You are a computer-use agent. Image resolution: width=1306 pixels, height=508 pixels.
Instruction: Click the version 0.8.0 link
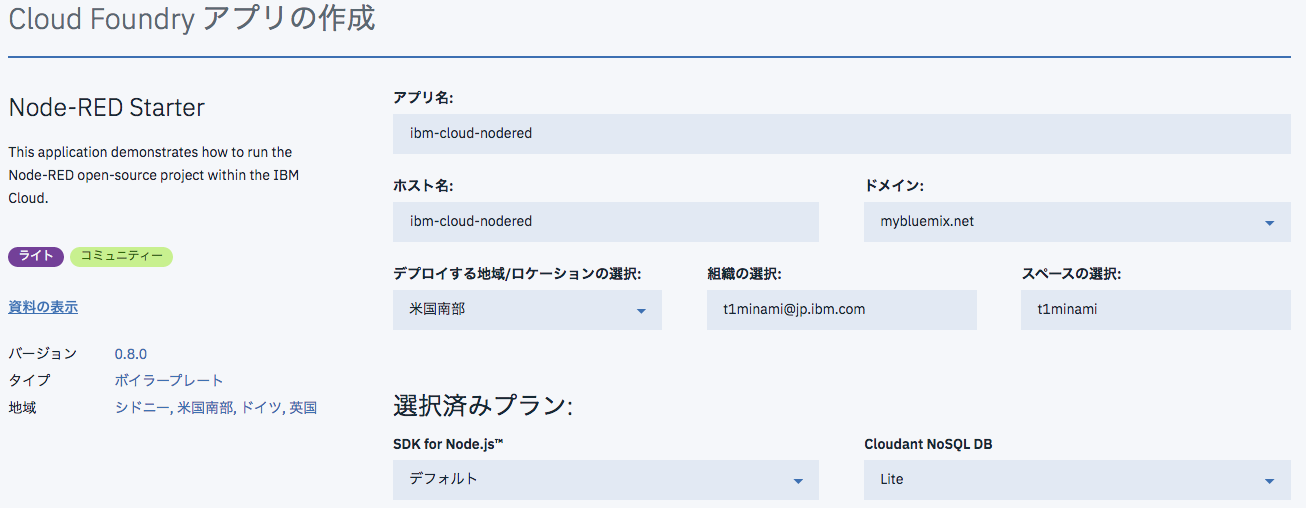tap(131, 354)
